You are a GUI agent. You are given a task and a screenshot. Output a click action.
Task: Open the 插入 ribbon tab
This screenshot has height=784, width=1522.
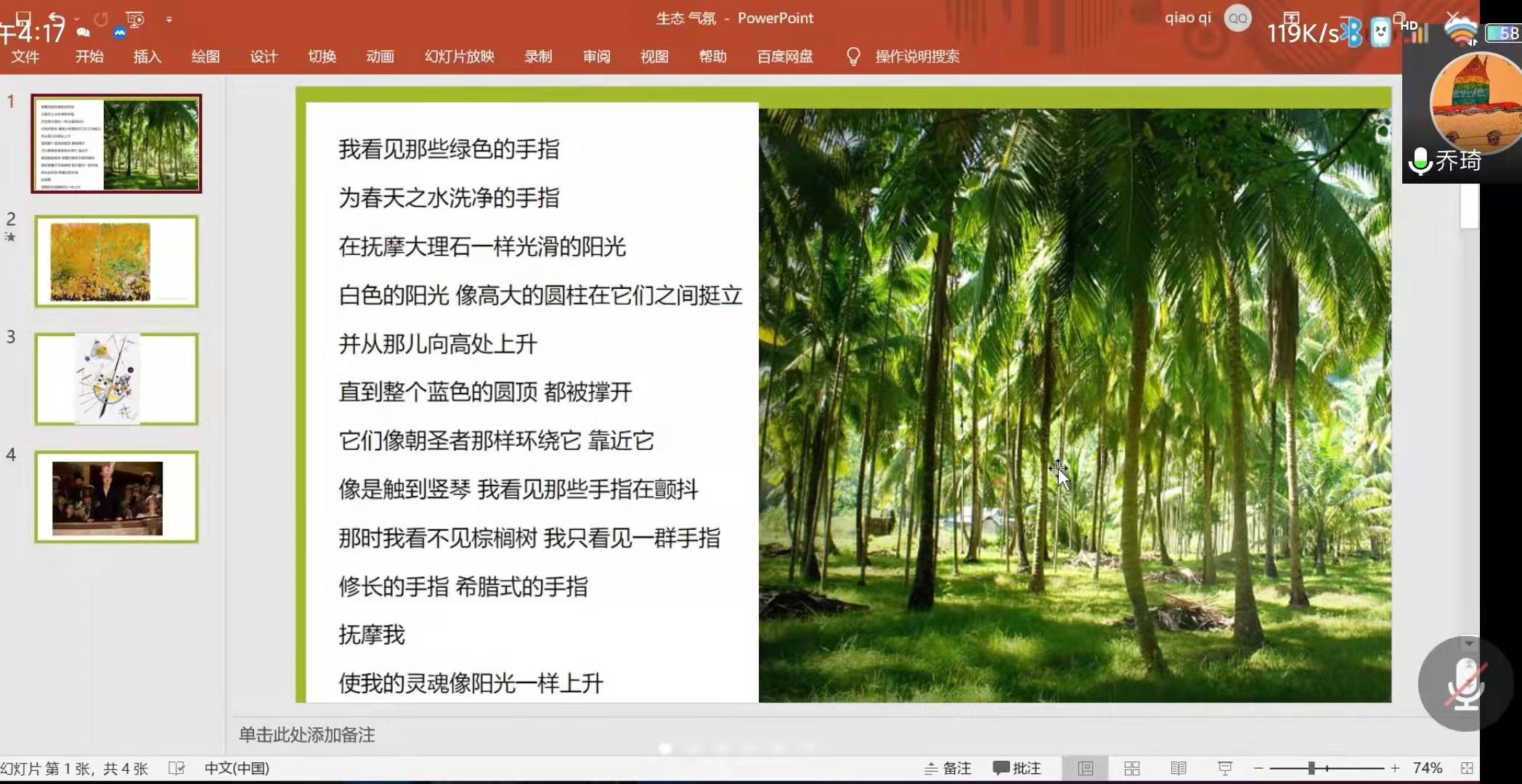click(147, 57)
